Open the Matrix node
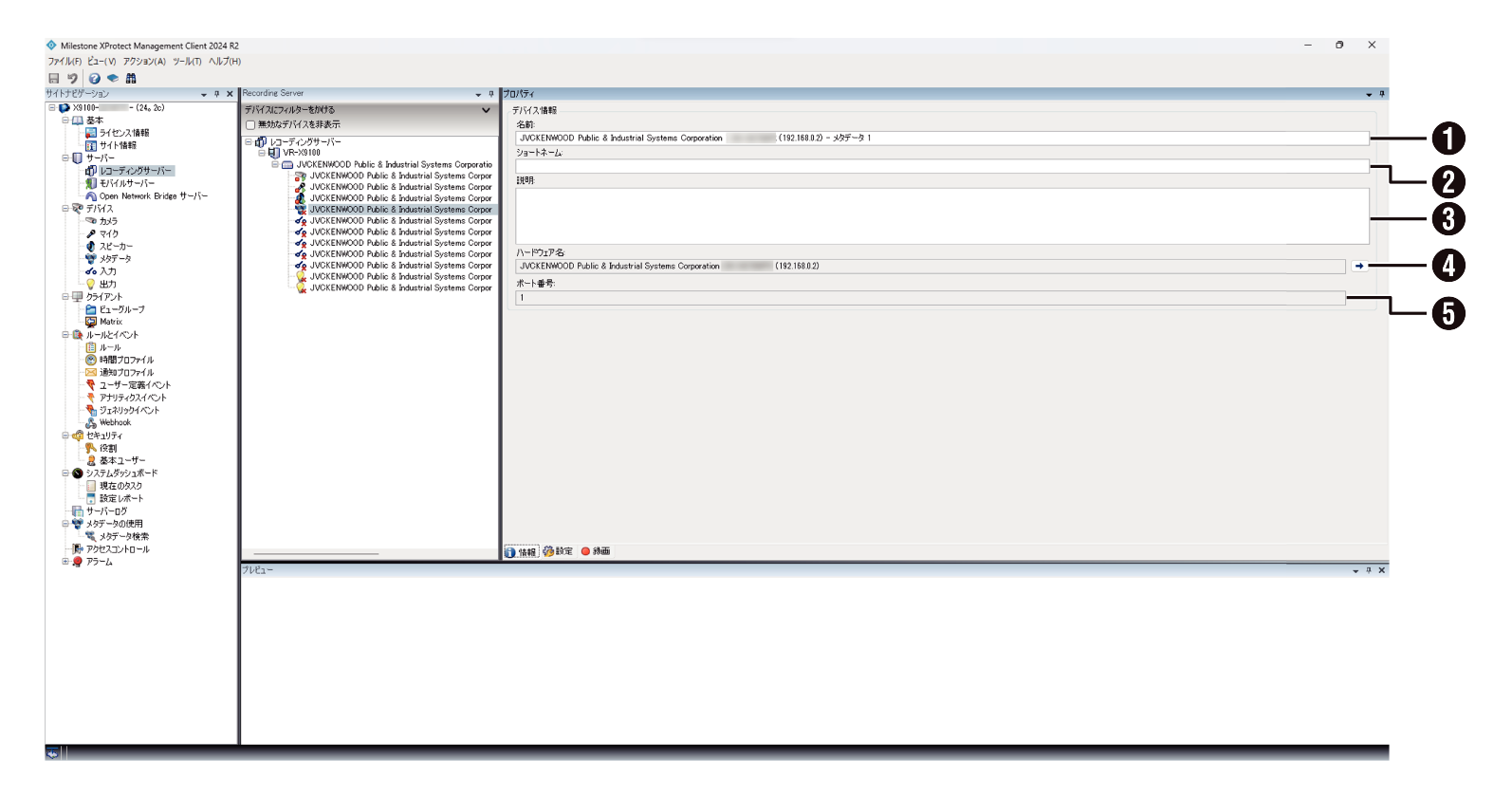The width and height of the screenshot is (1512, 798). (111, 322)
